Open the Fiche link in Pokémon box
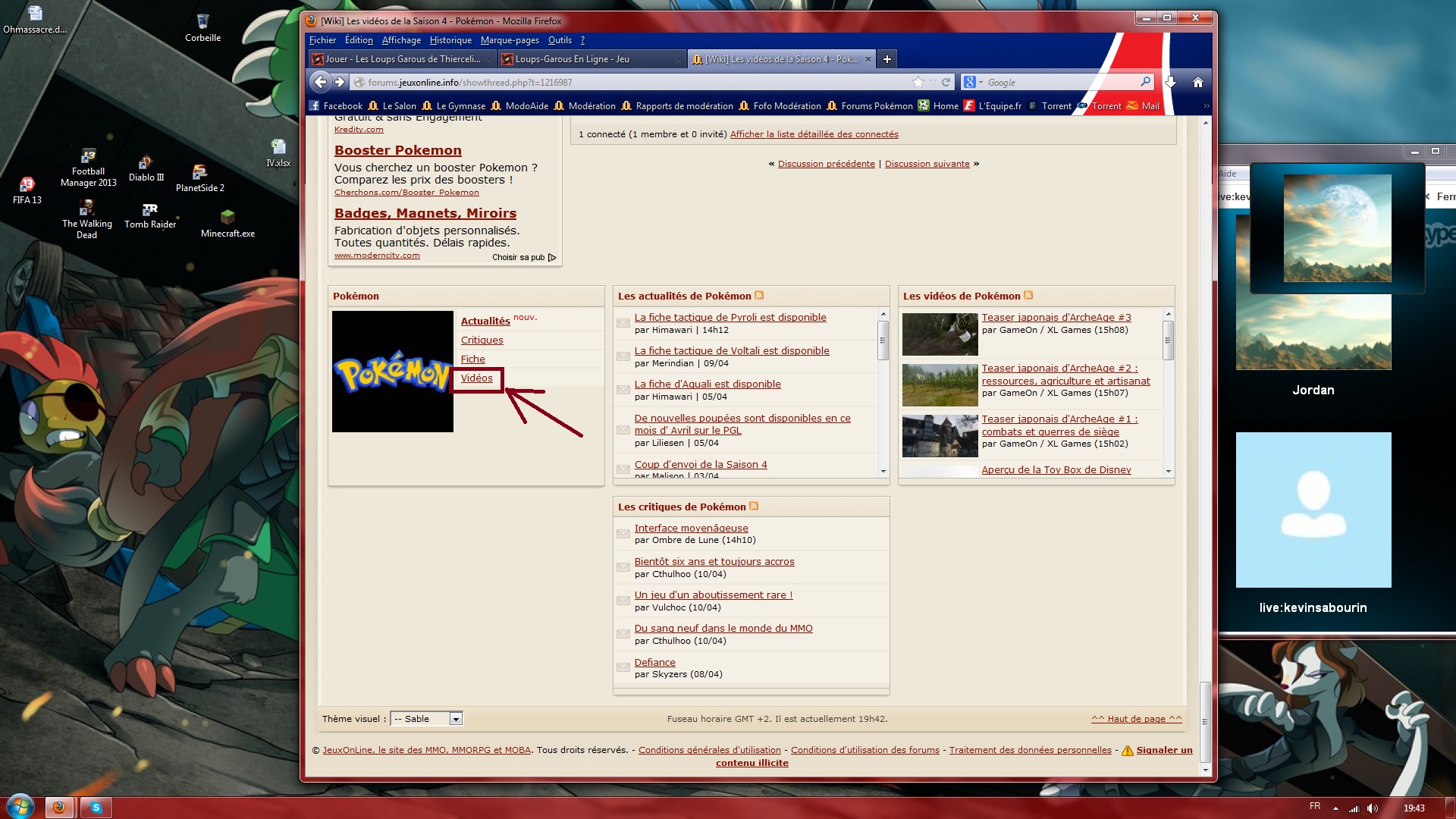 pos(472,359)
